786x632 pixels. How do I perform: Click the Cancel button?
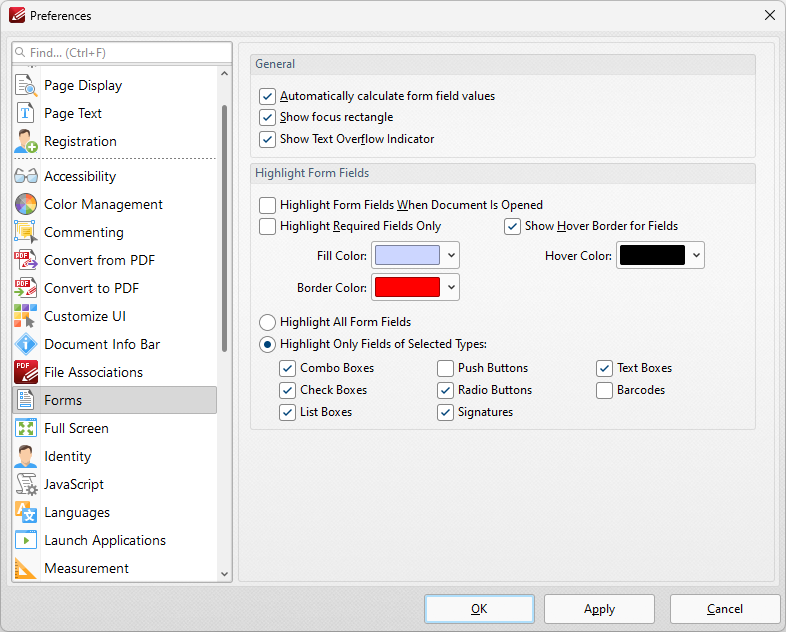(725, 609)
